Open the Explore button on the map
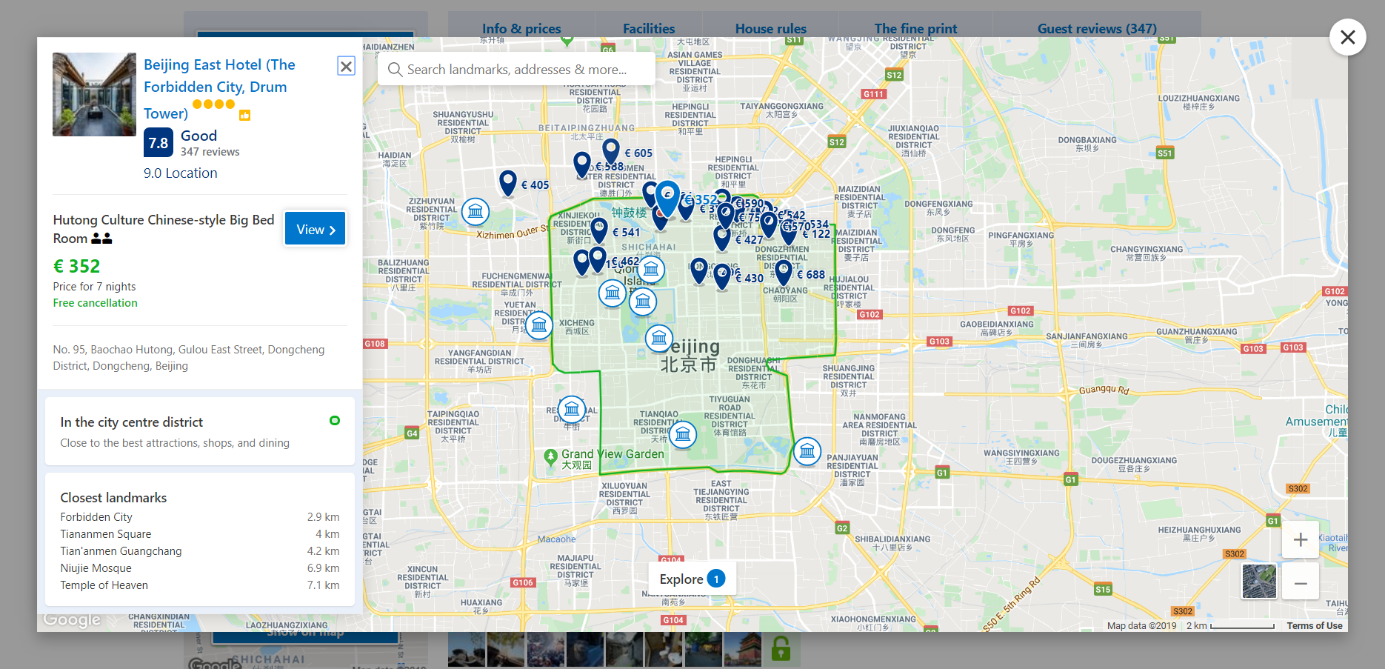Image resolution: width=1385 pixels, height=669 pixels. (692, 579)
